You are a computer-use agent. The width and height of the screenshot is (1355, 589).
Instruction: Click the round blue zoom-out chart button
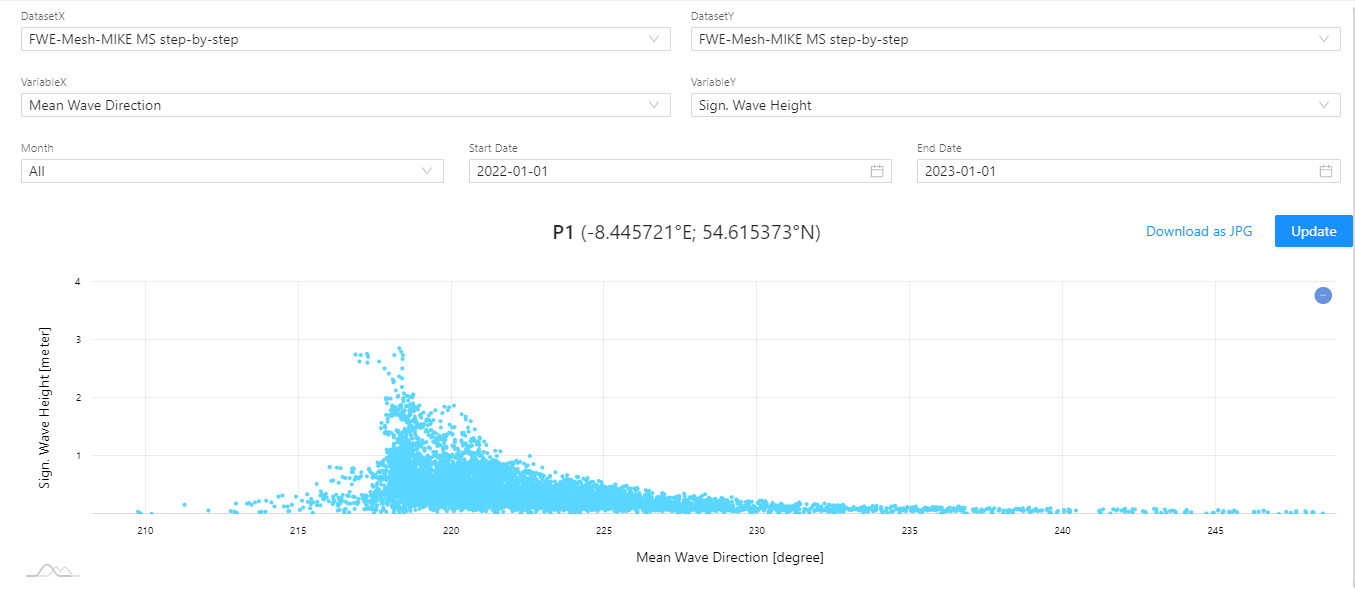click(x=1323, y=295)
